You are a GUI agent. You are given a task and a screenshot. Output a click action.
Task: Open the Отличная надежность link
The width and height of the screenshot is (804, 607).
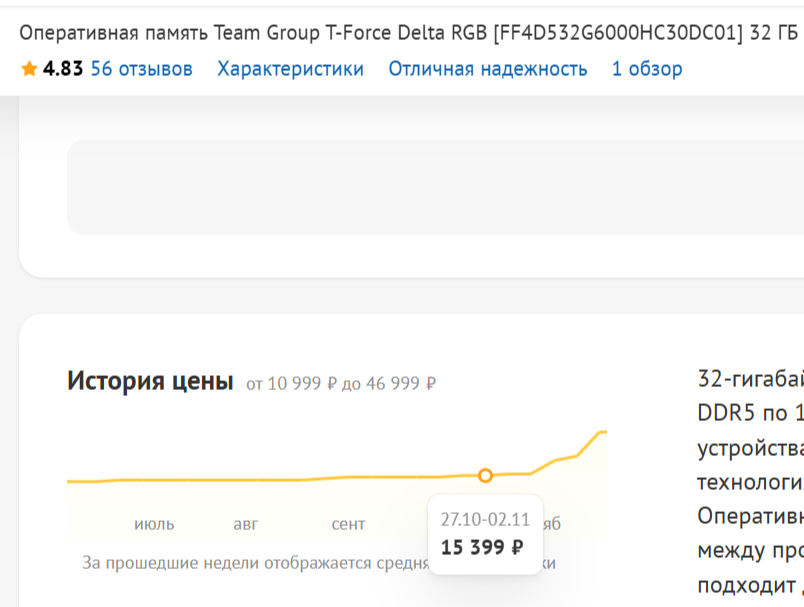pyautogui.click(x=488, y=69)
